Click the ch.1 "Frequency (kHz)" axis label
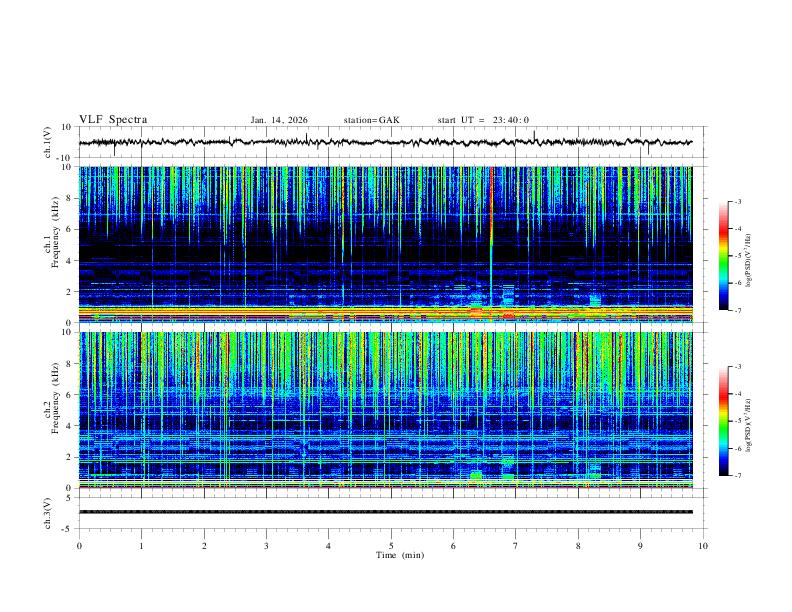Viewport: 792px width, 612px height. [x=55, y=232]
